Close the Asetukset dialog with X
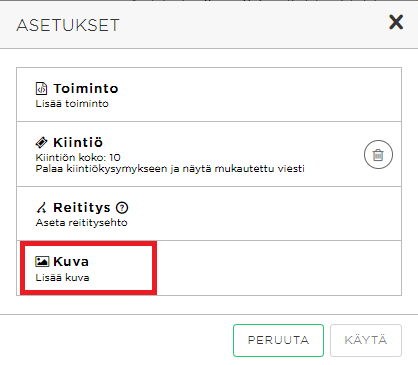Viewport: 418px width, 365px height. pyautogui.click(x=396, y=22)
